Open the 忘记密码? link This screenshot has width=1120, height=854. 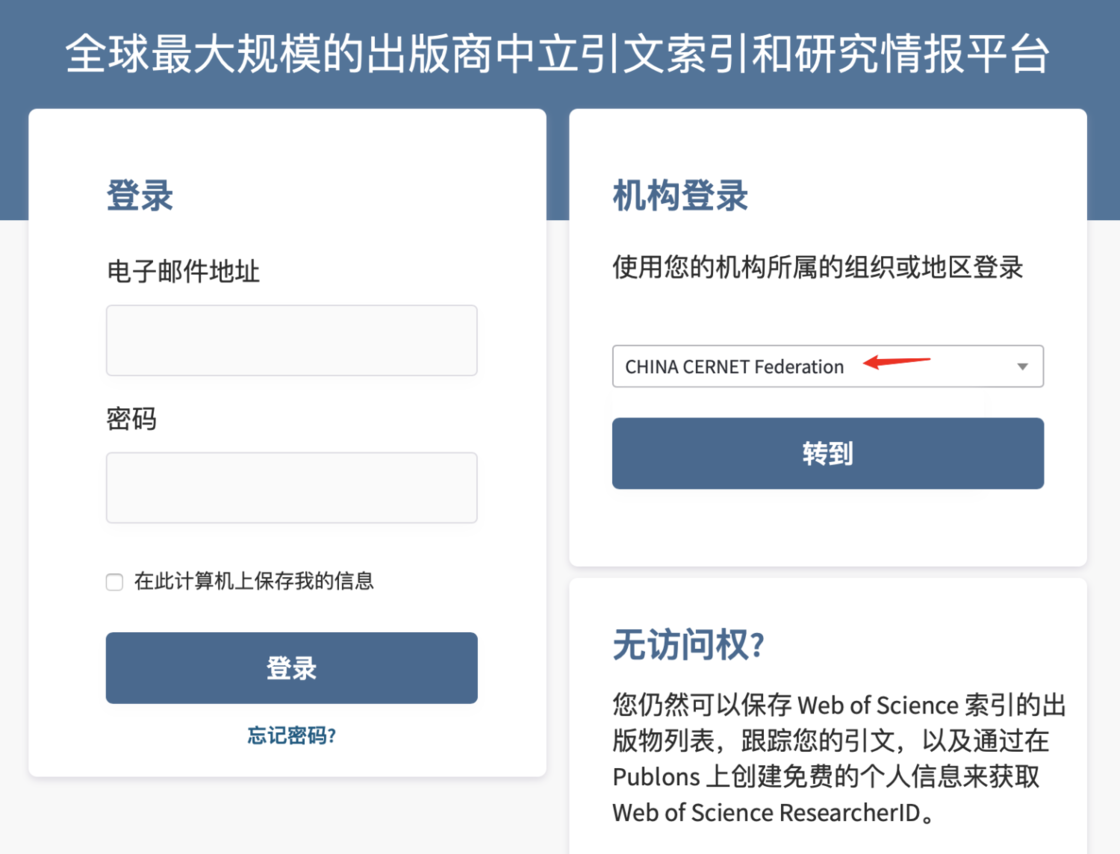291,735
